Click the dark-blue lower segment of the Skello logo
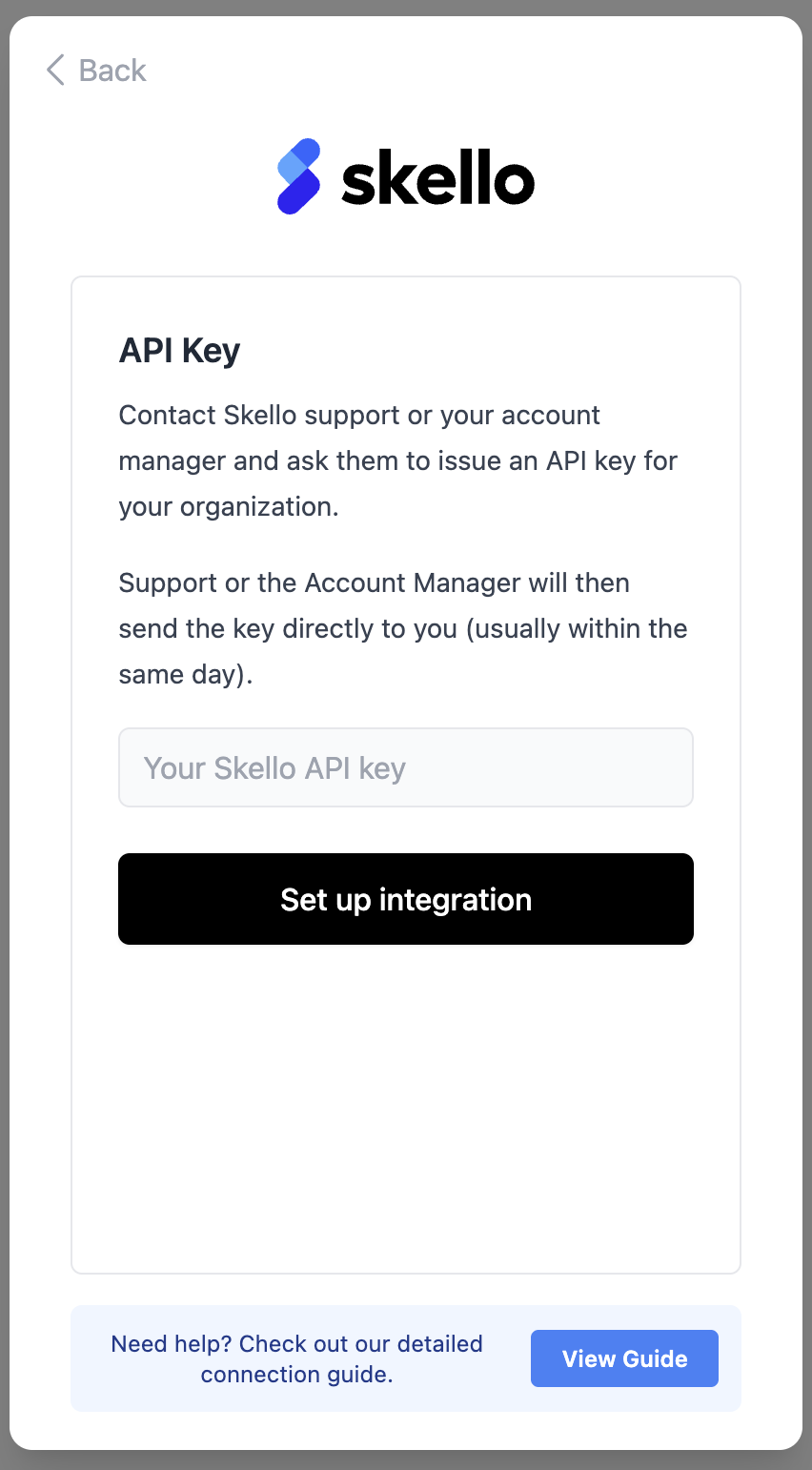The width and height of the screenshot is (812, 1470). pyautogui.click(x=297, y=193)
